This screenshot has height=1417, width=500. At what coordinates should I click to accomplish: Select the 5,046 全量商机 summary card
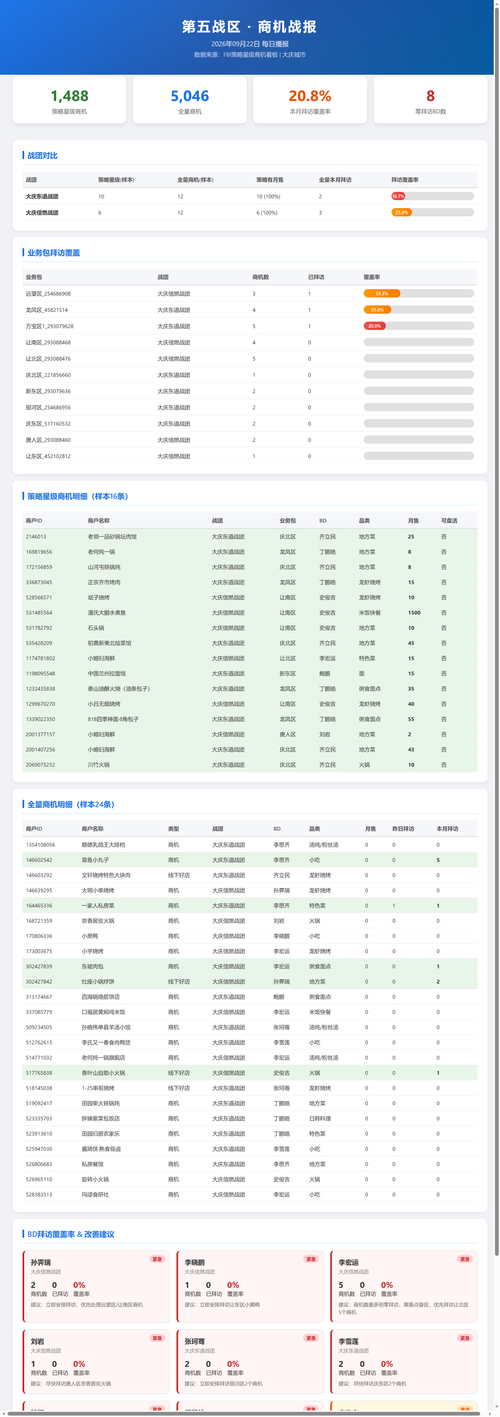(x=190, y=101)
